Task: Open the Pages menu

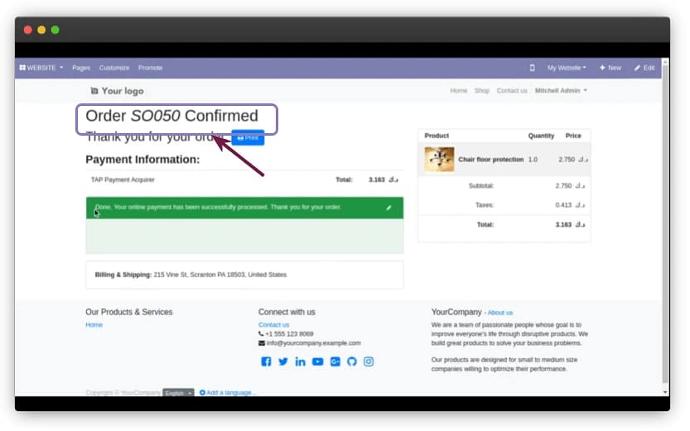Action: 81,68
